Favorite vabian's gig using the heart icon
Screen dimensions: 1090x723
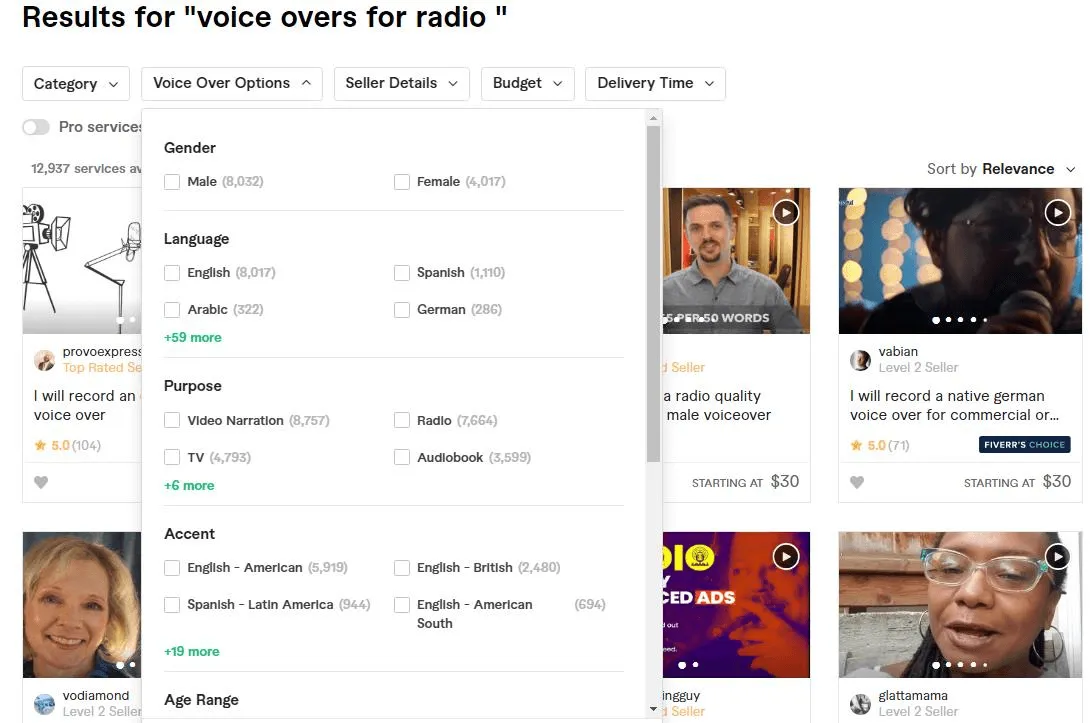click(857, 482)
